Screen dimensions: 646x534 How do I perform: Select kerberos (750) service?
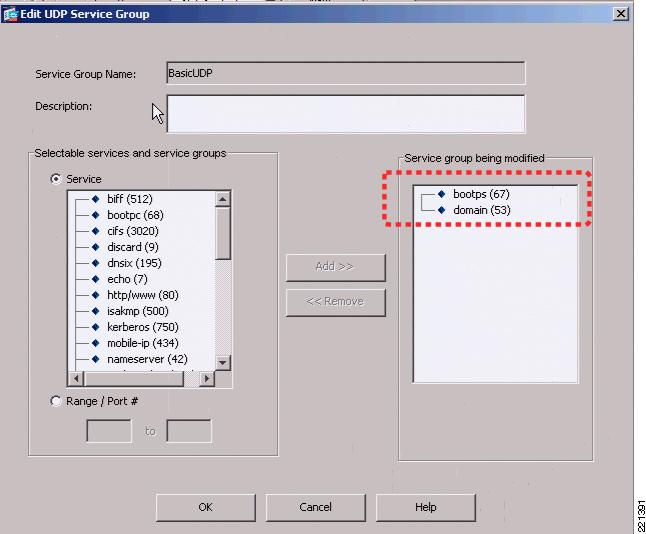(143, 327)
